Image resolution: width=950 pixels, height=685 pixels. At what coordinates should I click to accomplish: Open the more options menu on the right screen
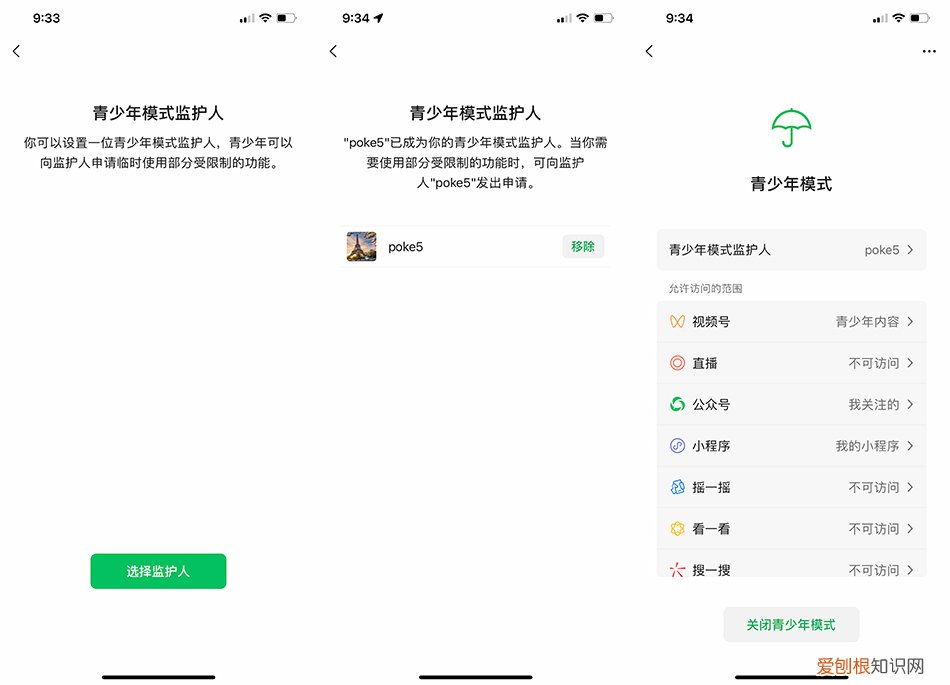(932, 51)
